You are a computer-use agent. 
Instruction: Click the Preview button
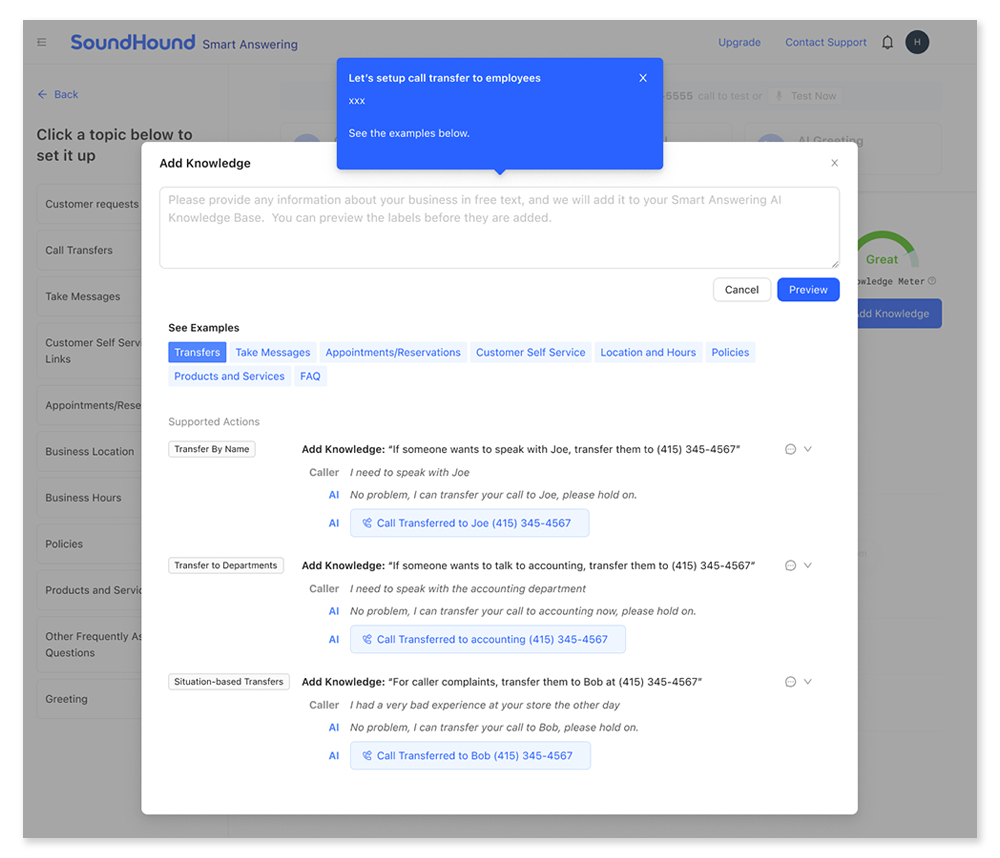(x=808, y=289)
